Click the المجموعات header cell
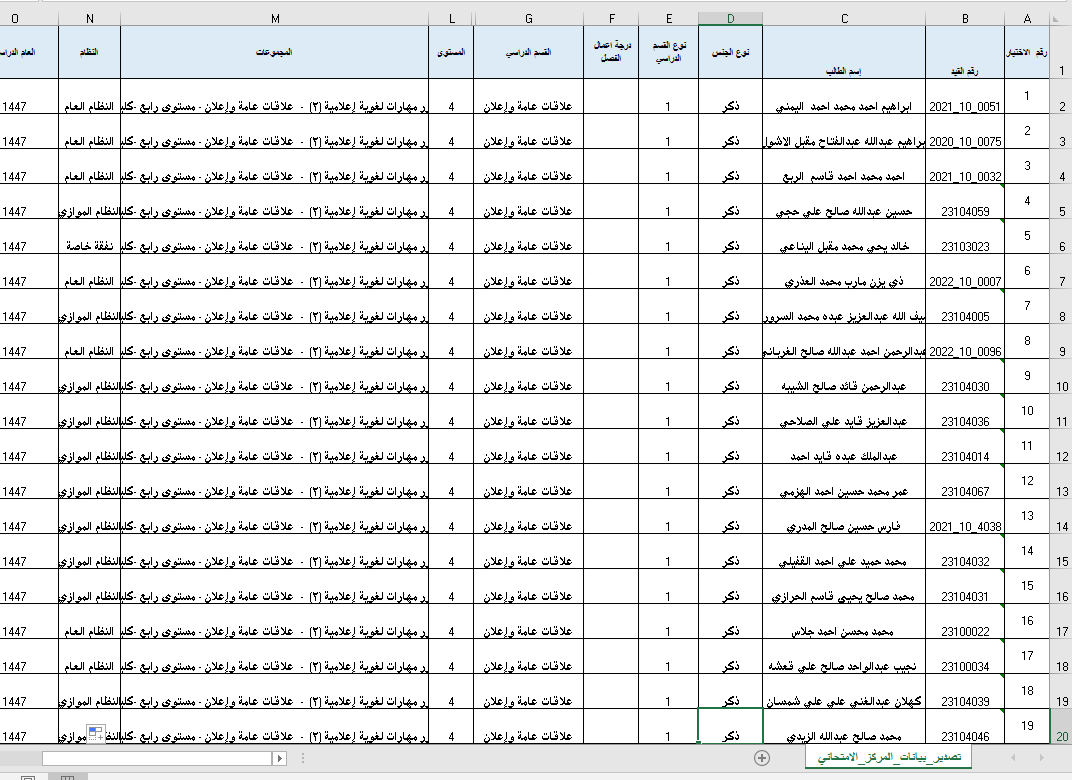Screen dimensions: 1072x780 274,52
